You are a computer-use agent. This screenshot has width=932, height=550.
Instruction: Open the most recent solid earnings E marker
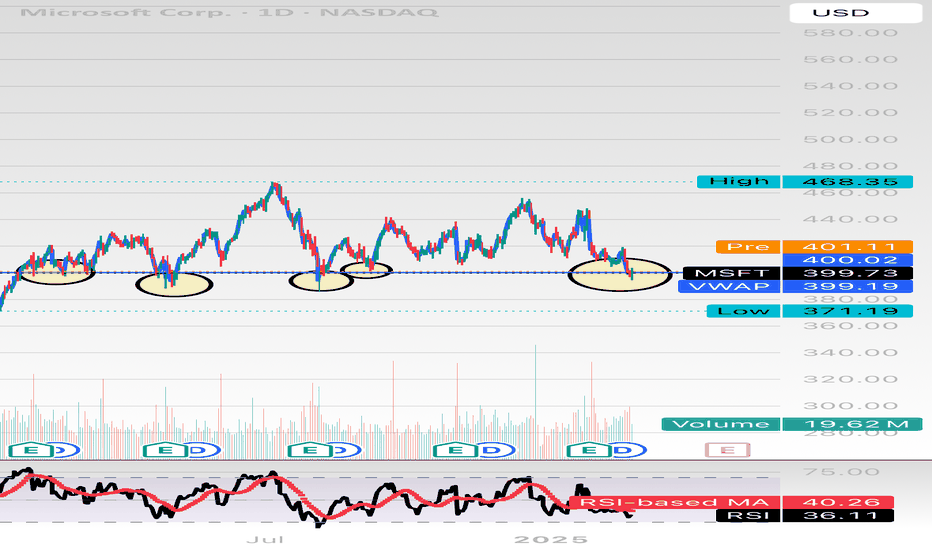click(589, 450)
